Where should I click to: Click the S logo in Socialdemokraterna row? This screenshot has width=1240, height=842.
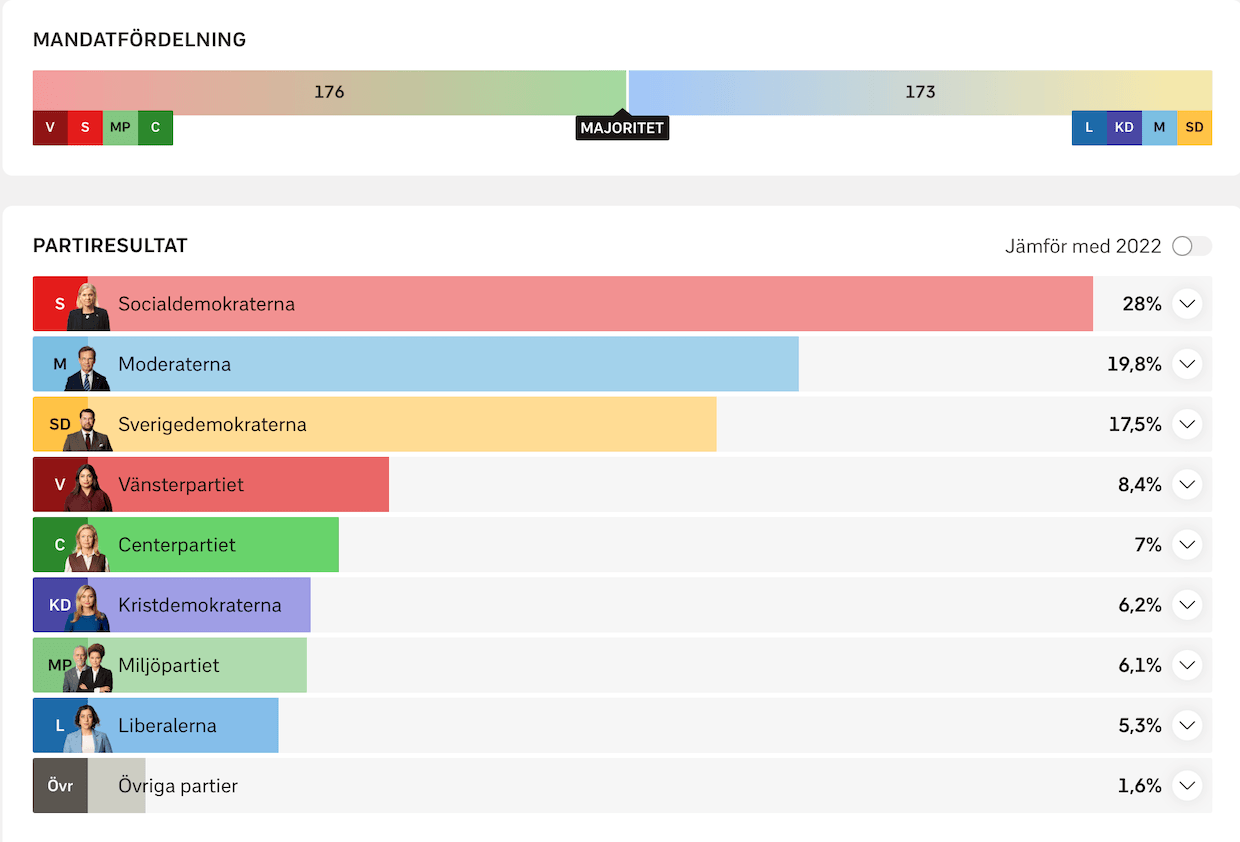pyautogui.click(x=60, y=304)
